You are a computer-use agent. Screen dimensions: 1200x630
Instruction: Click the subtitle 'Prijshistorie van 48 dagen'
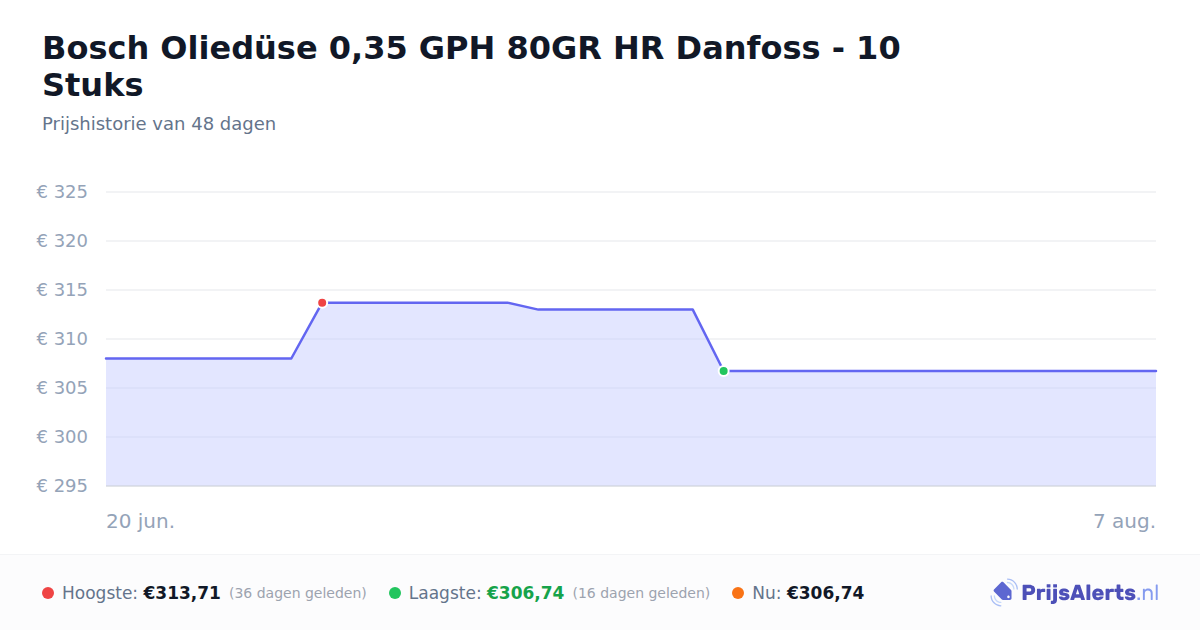point(159,124)
